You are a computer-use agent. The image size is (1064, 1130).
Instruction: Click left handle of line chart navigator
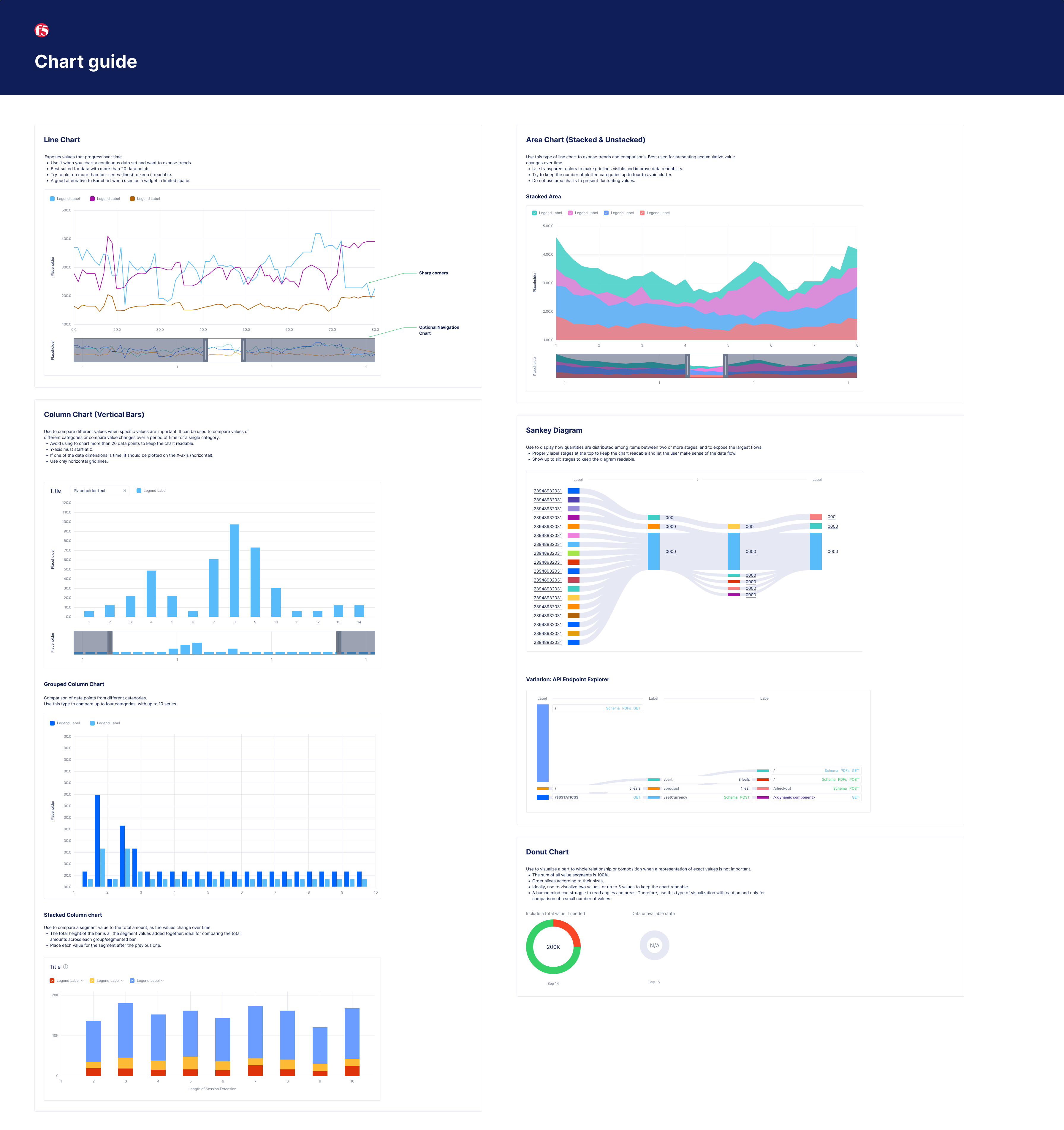pos(206,350)
